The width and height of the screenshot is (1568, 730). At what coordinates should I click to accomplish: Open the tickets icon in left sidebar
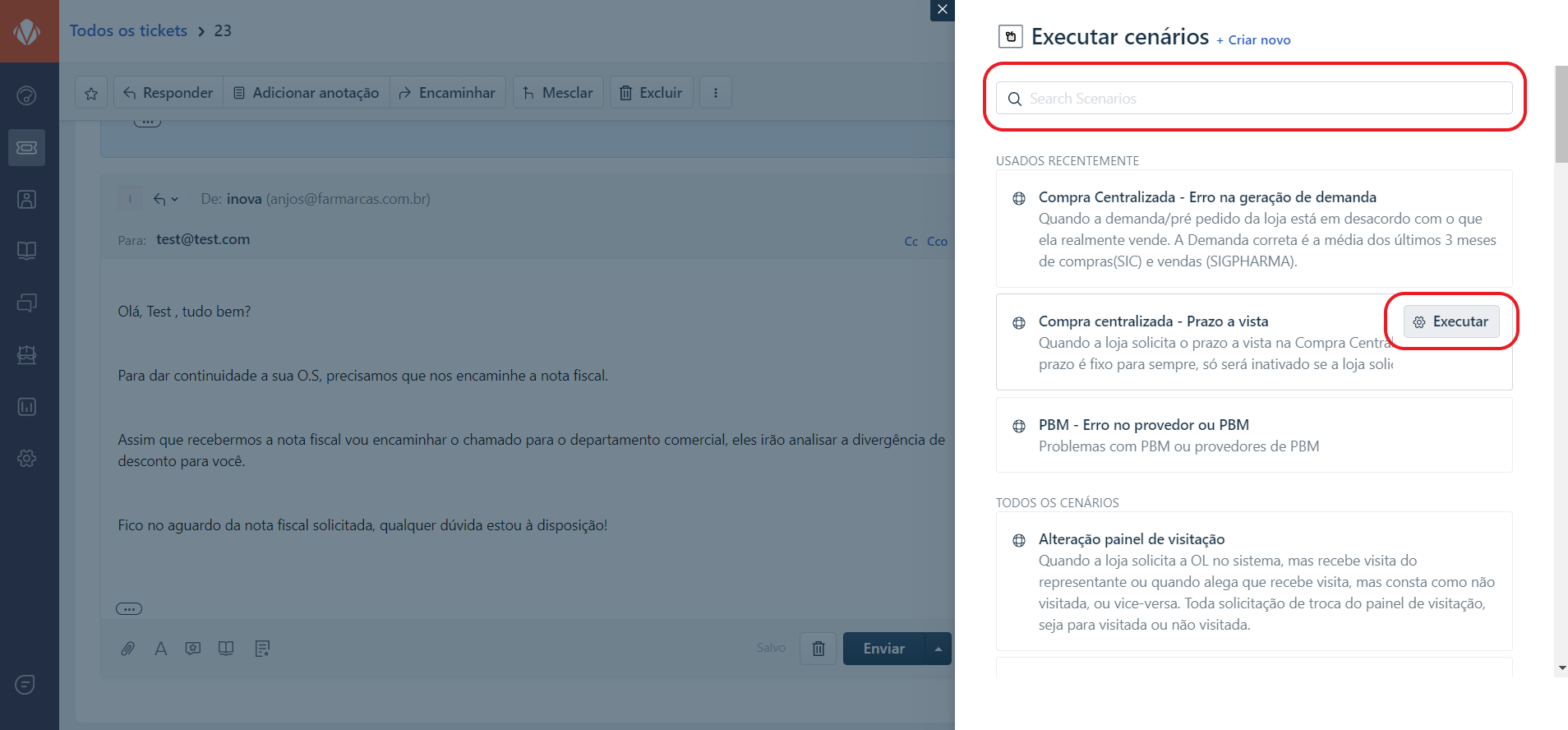[x=26, y=148]
